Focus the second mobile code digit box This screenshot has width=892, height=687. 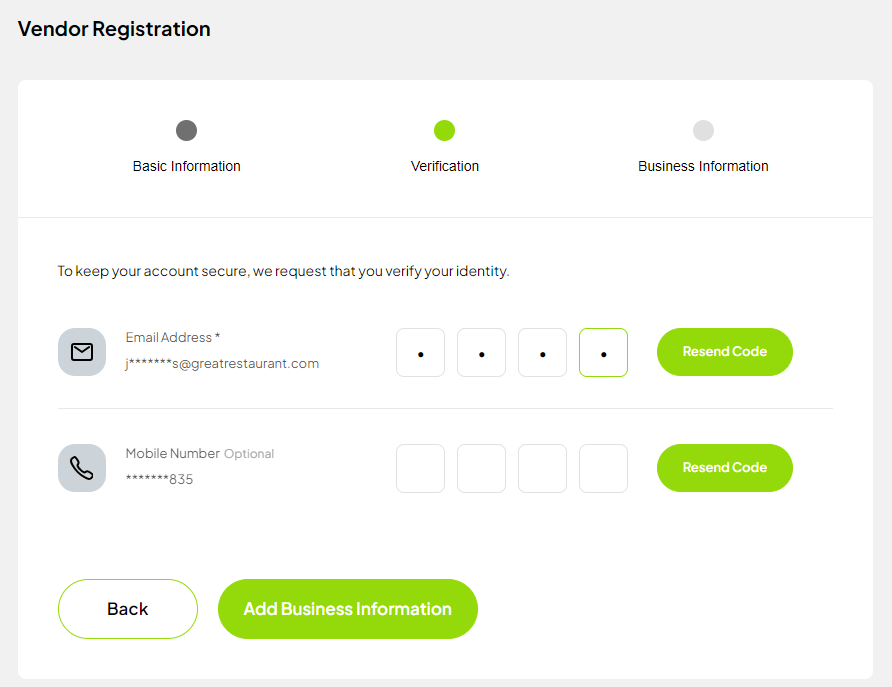point(481,469)
